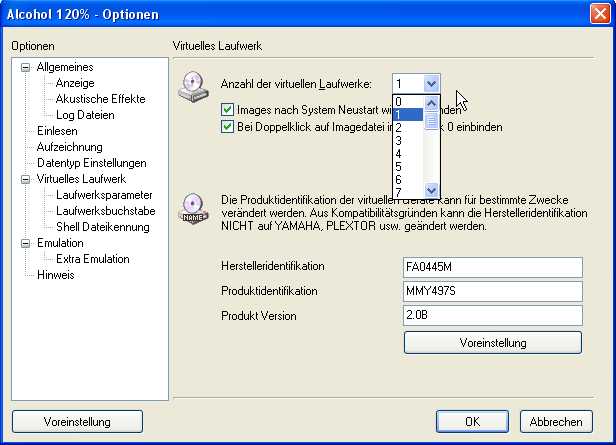
Task: Open Akustische Effekte options page
Action: [101, 99]
